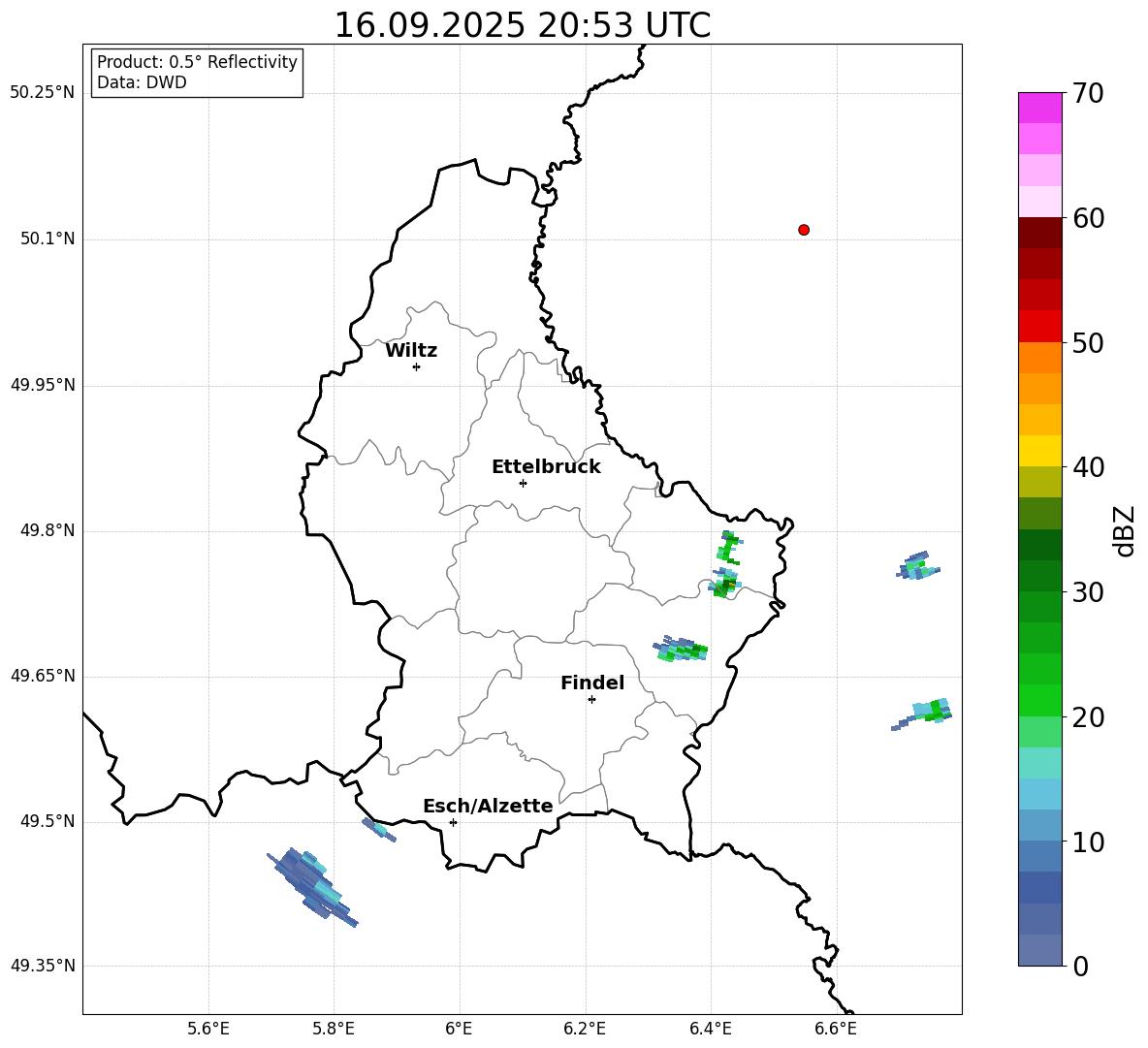Click the 'Product: 0.5° Reflectivity' text
This screenshot has width=1148, height=1048.
(x=197, y=62)
